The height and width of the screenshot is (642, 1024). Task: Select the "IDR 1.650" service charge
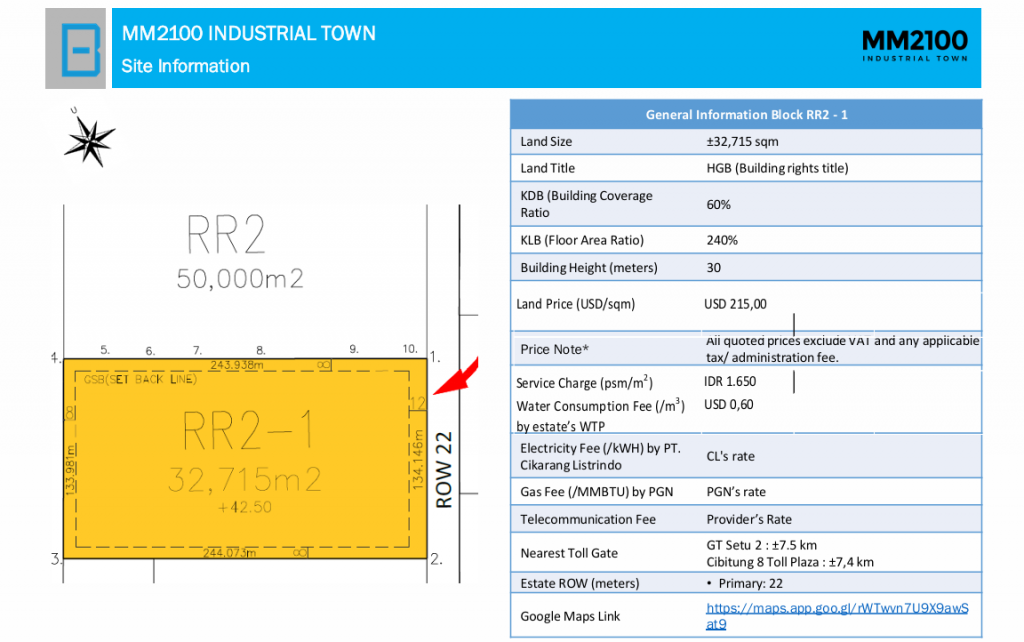[729, 381]
